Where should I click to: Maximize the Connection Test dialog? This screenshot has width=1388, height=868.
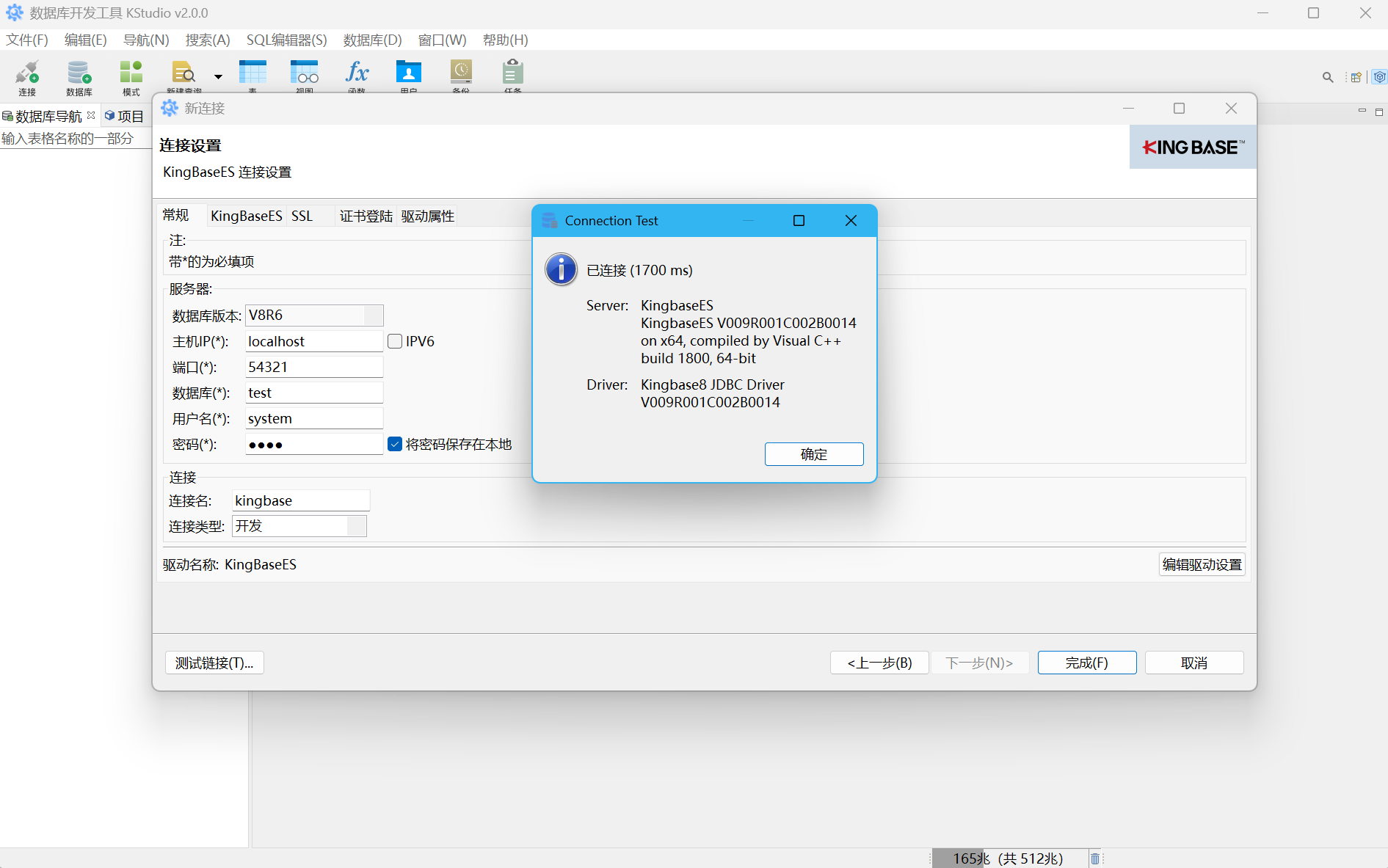point(799,221)
